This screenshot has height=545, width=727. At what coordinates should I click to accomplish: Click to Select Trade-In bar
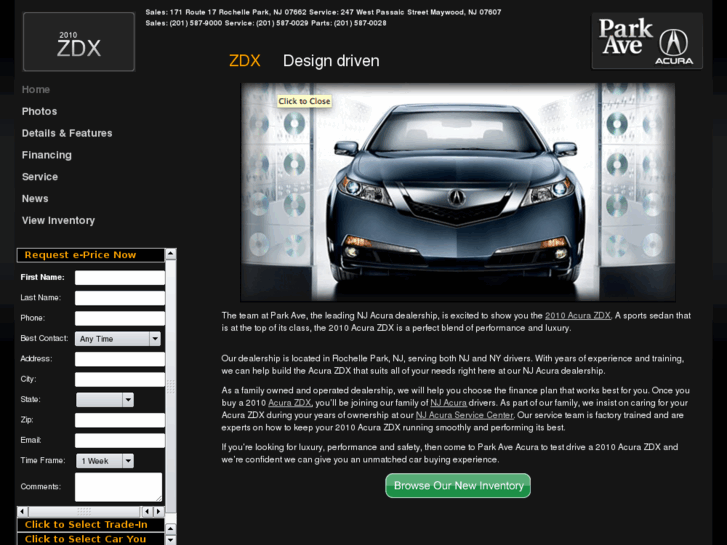pos(90,525)
